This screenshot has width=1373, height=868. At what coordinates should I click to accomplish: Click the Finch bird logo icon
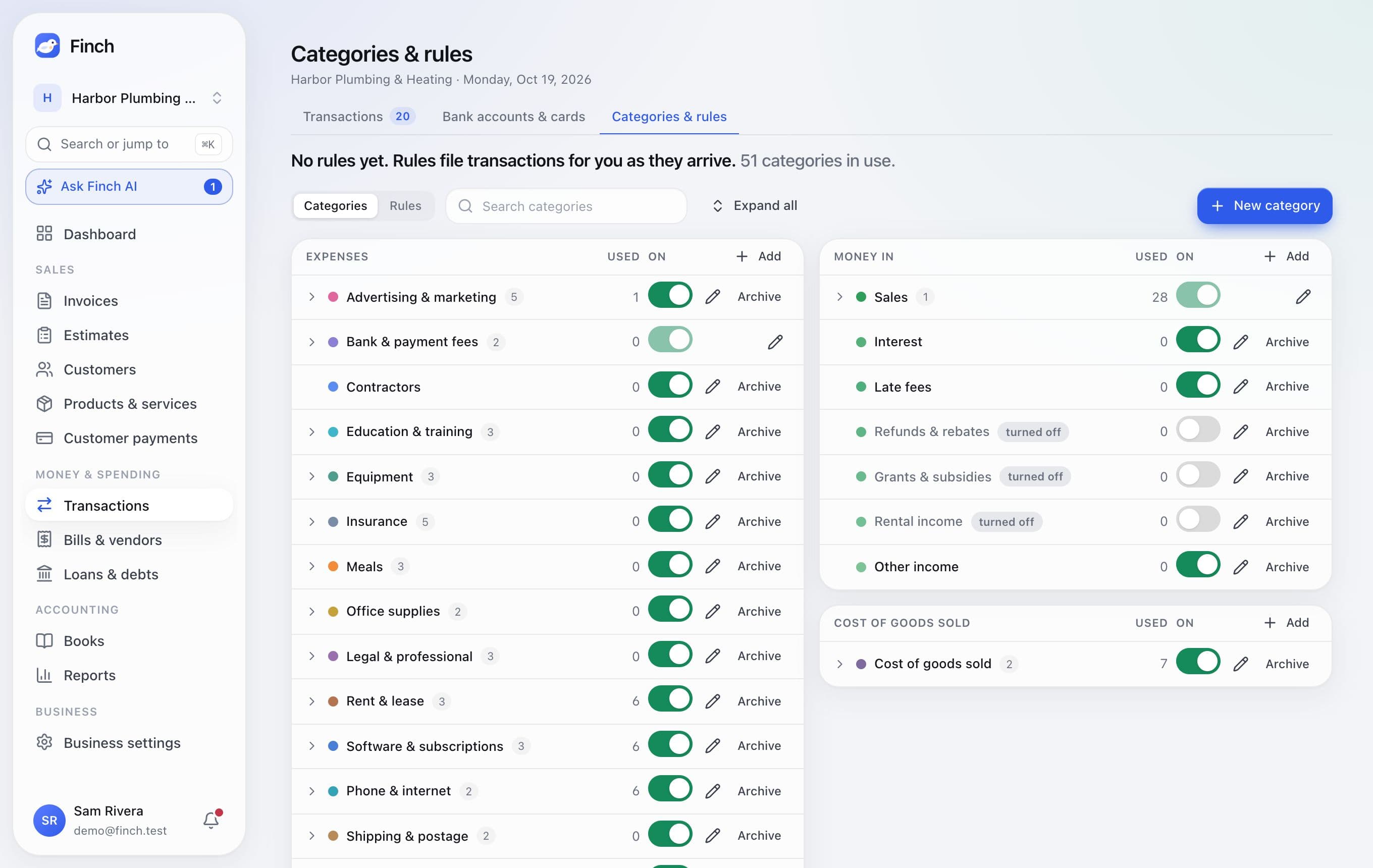click(47, 45)
